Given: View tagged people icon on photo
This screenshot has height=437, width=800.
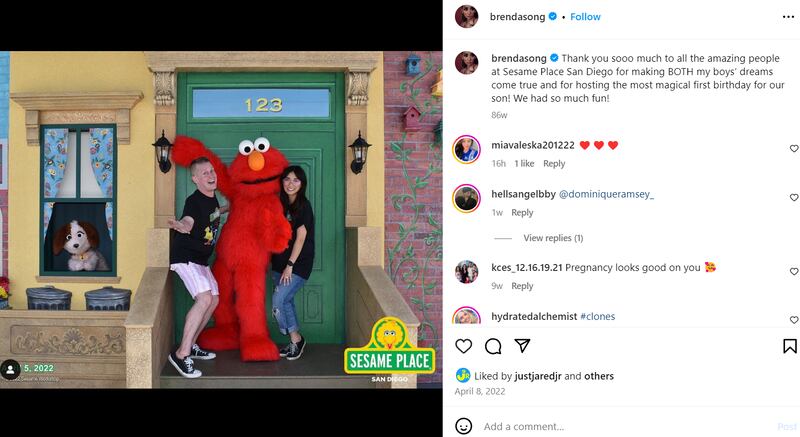Looking at the screenshot, I should (10, 370).
